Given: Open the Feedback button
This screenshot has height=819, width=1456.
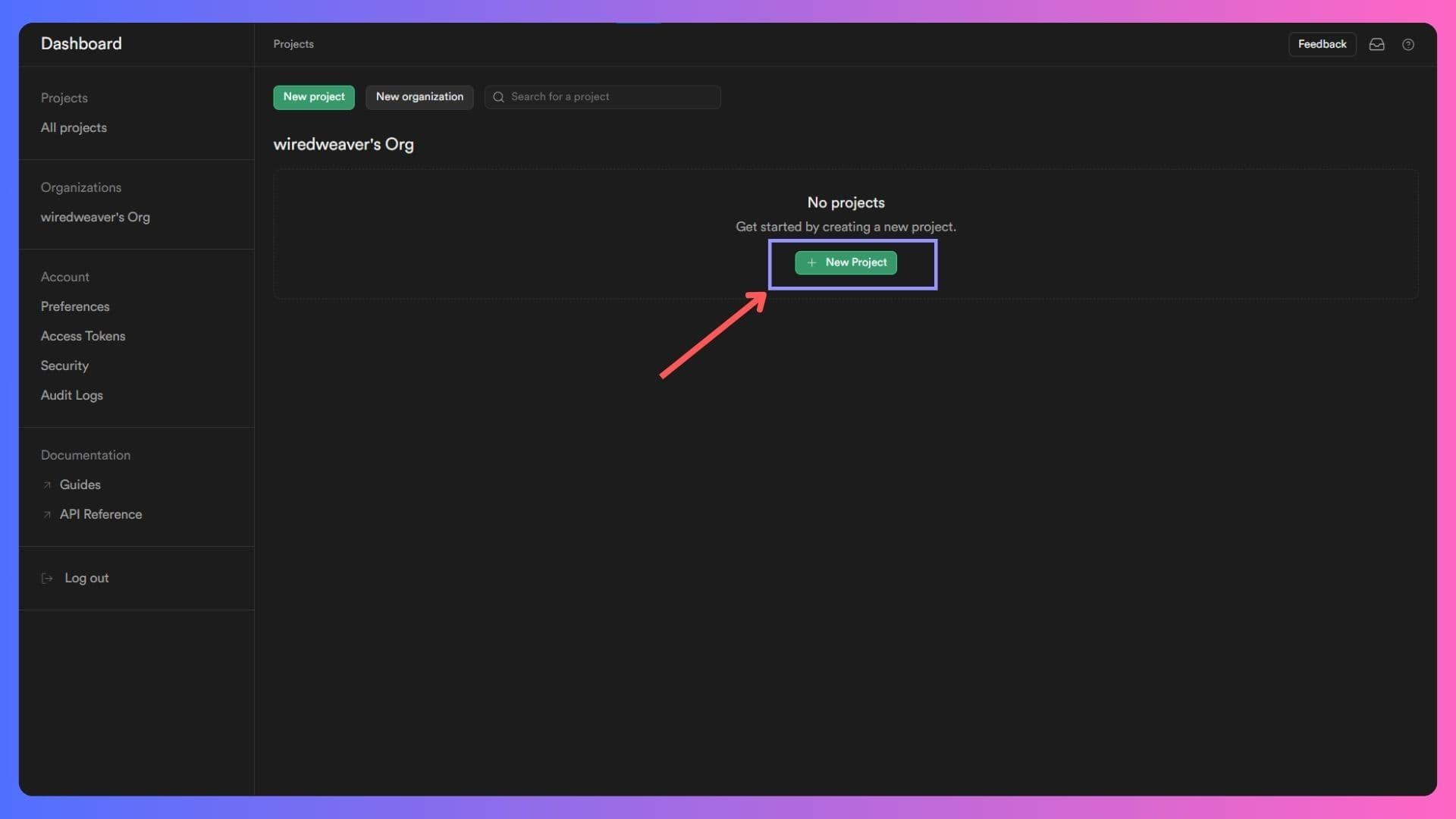Looking at the screenshot, I should (x=1322, y=44).
